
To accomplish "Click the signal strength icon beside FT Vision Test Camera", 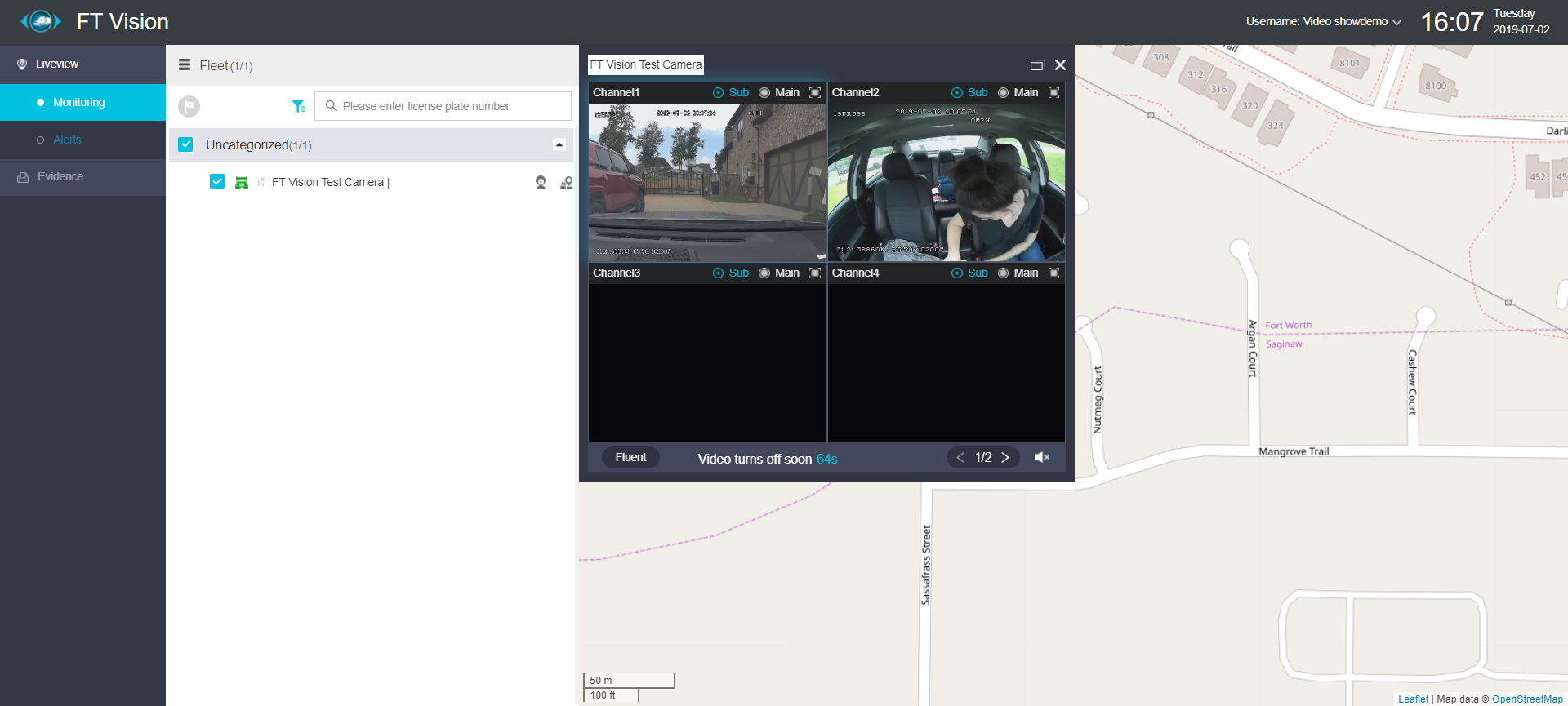I will pyautogui.click(x=260, y=182).
